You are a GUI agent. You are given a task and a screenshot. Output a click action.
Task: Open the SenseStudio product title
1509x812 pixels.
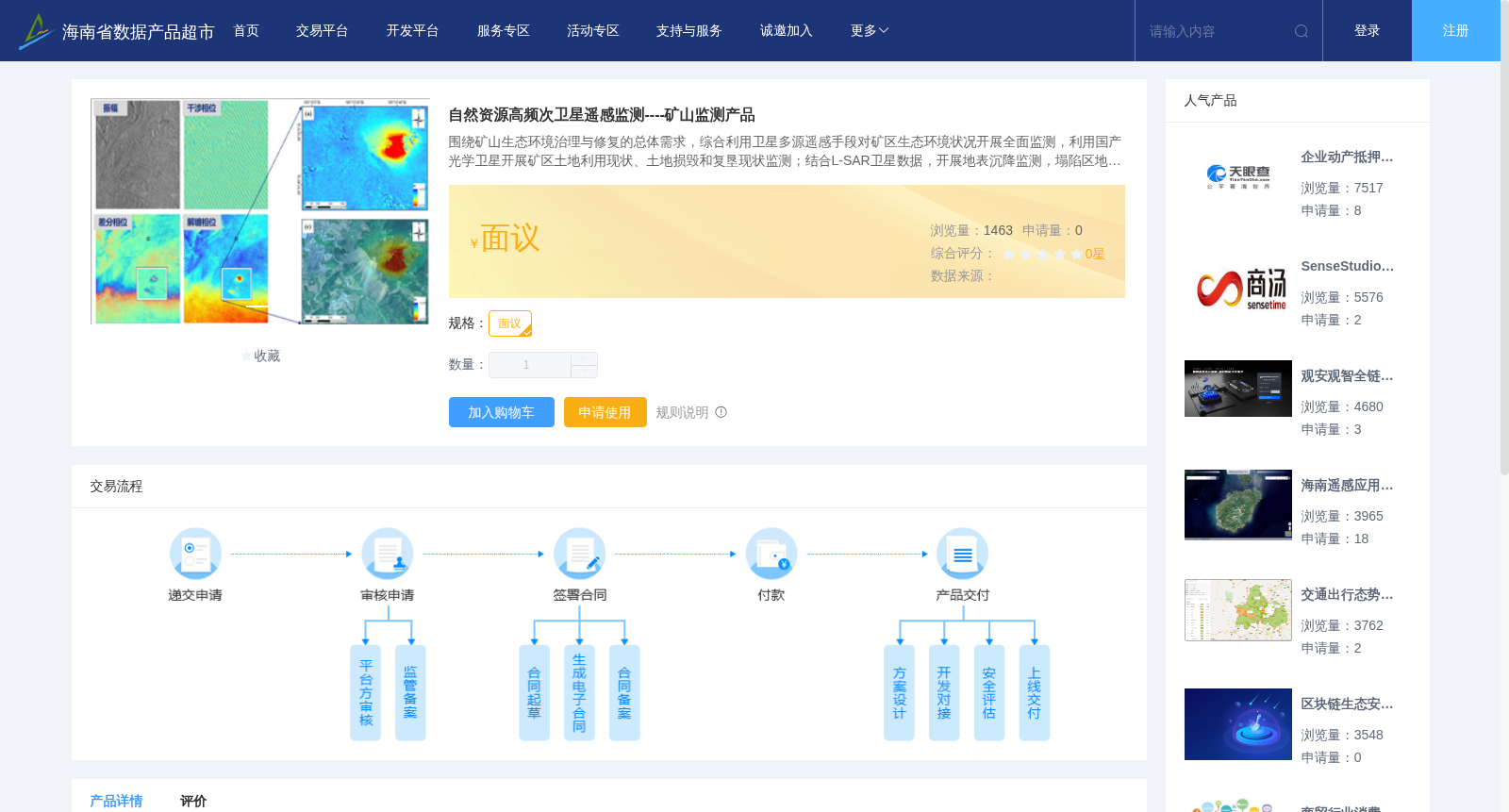point(1347,267)
